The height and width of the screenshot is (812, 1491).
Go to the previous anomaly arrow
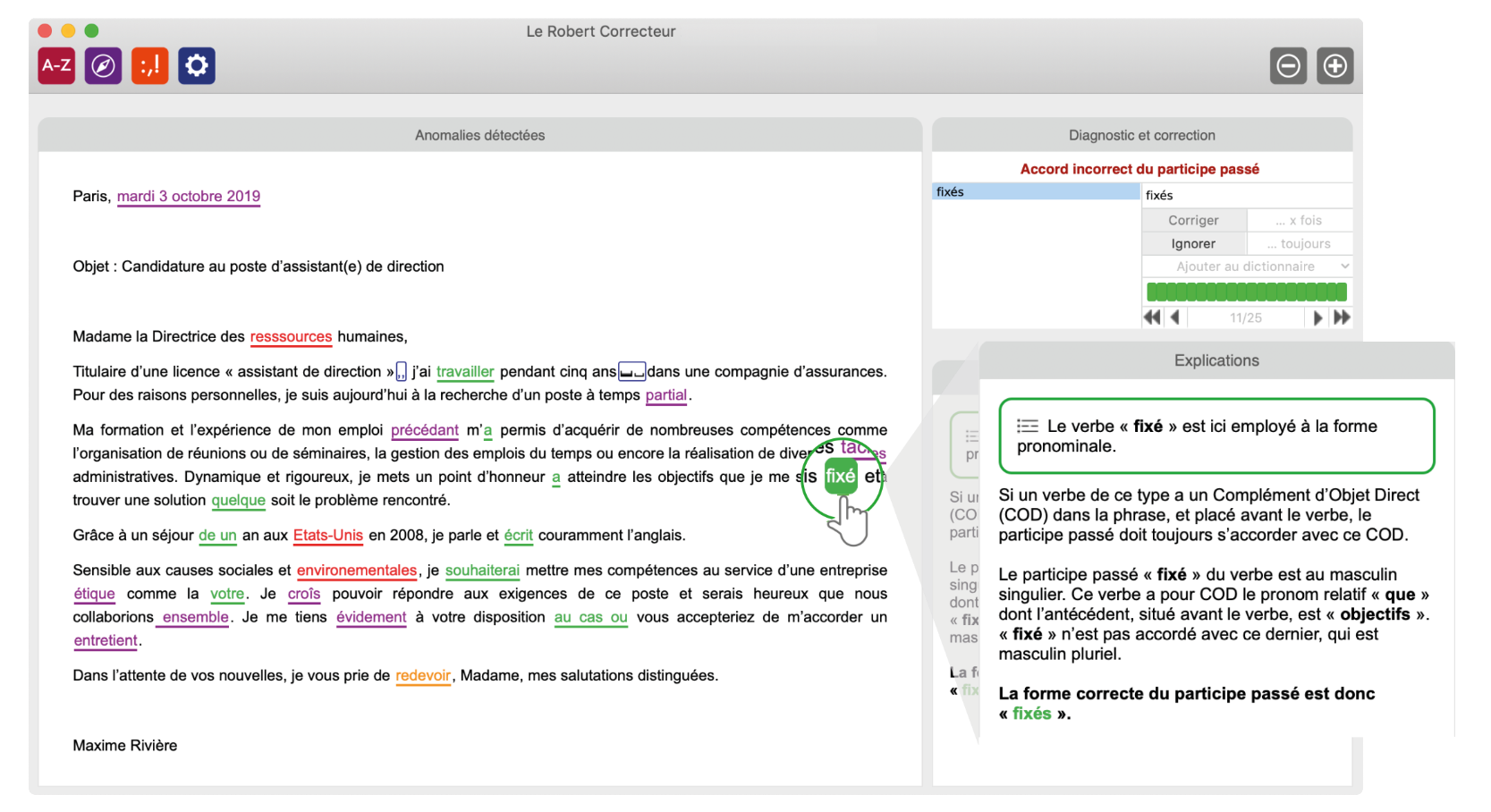(1174, 317)
